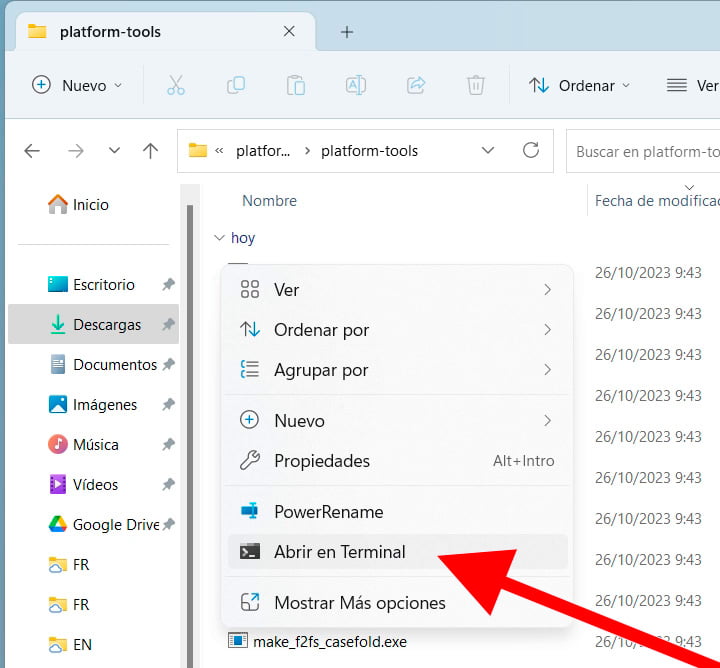Choose PowerRename in context menu
The height and width of the screenshot is (668, 720).
pyautogui.click(x=398, y=511)
